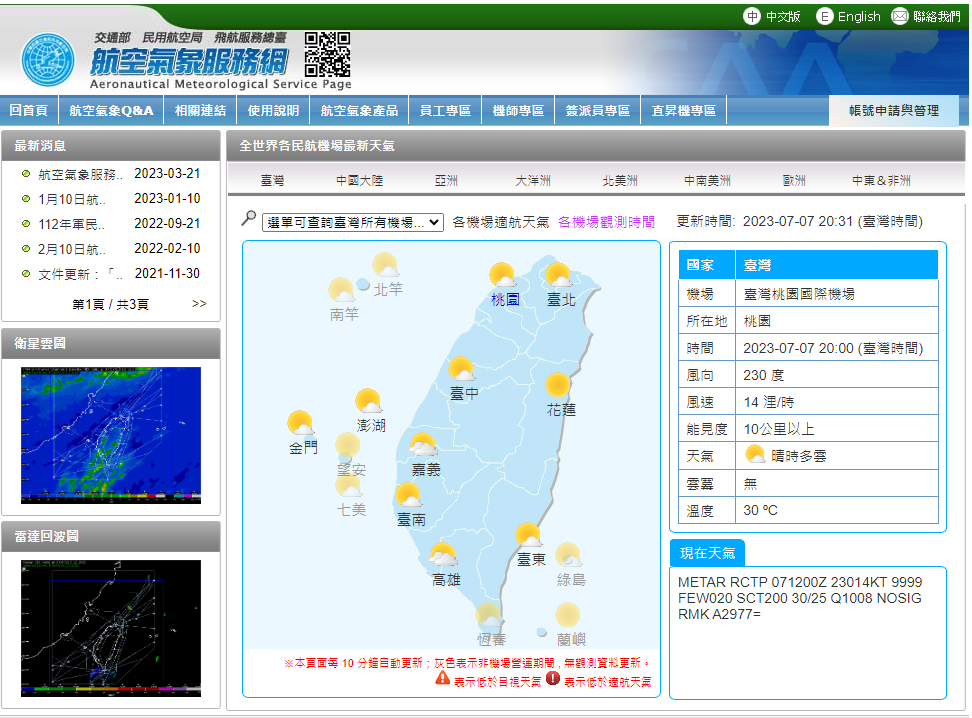Click the greyed Green Island (綠島) weather icon
The image size is (972, 718).
(x=568, y=556)
